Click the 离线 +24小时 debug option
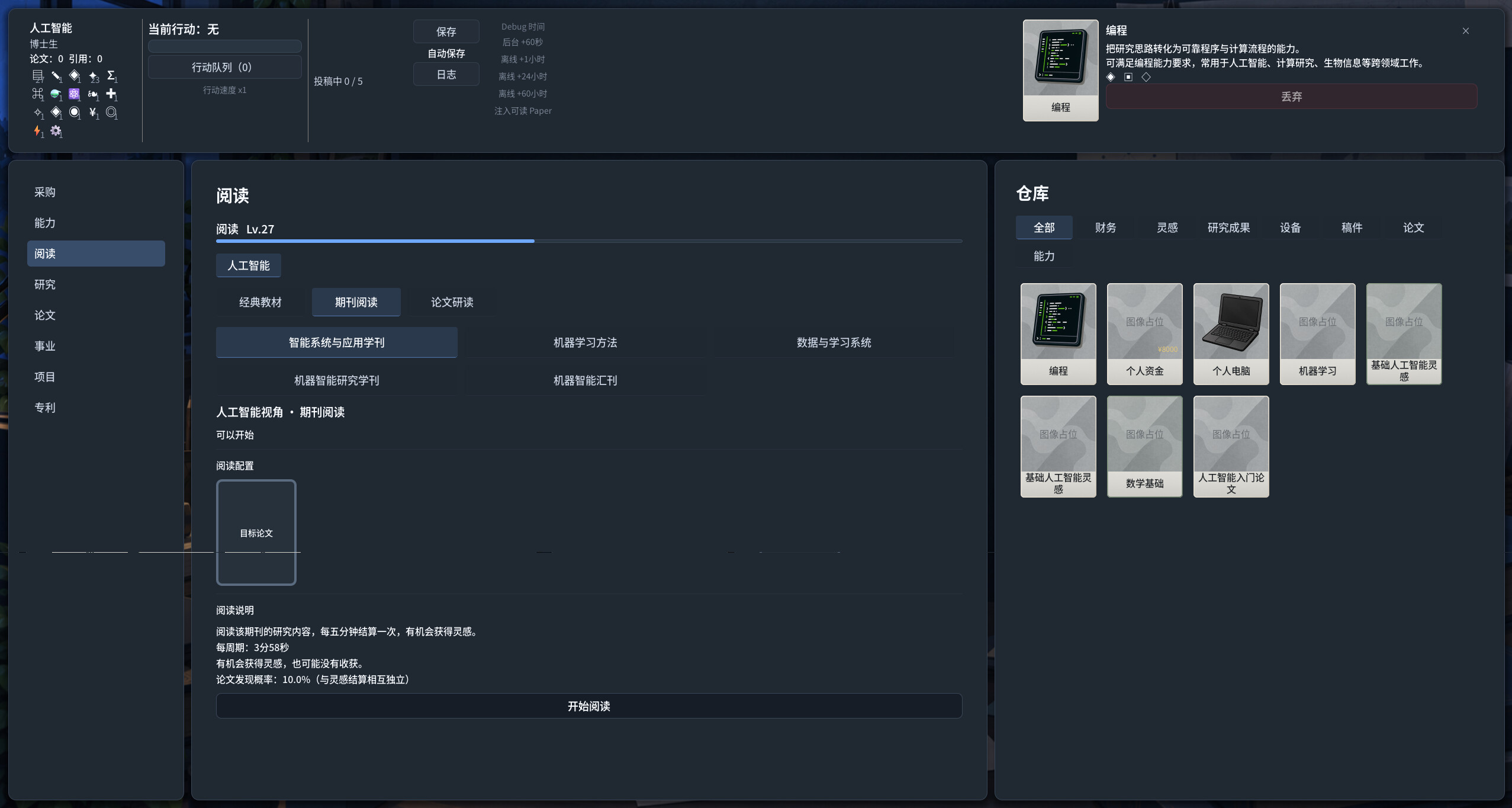The height and width of the screenshot is (808, 1512). click(523, 76)
